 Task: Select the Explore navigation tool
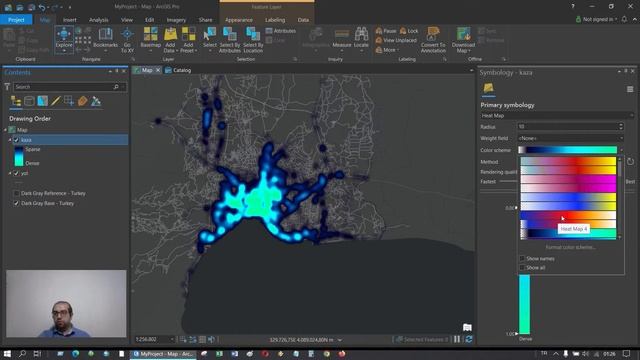click(64, 39)
